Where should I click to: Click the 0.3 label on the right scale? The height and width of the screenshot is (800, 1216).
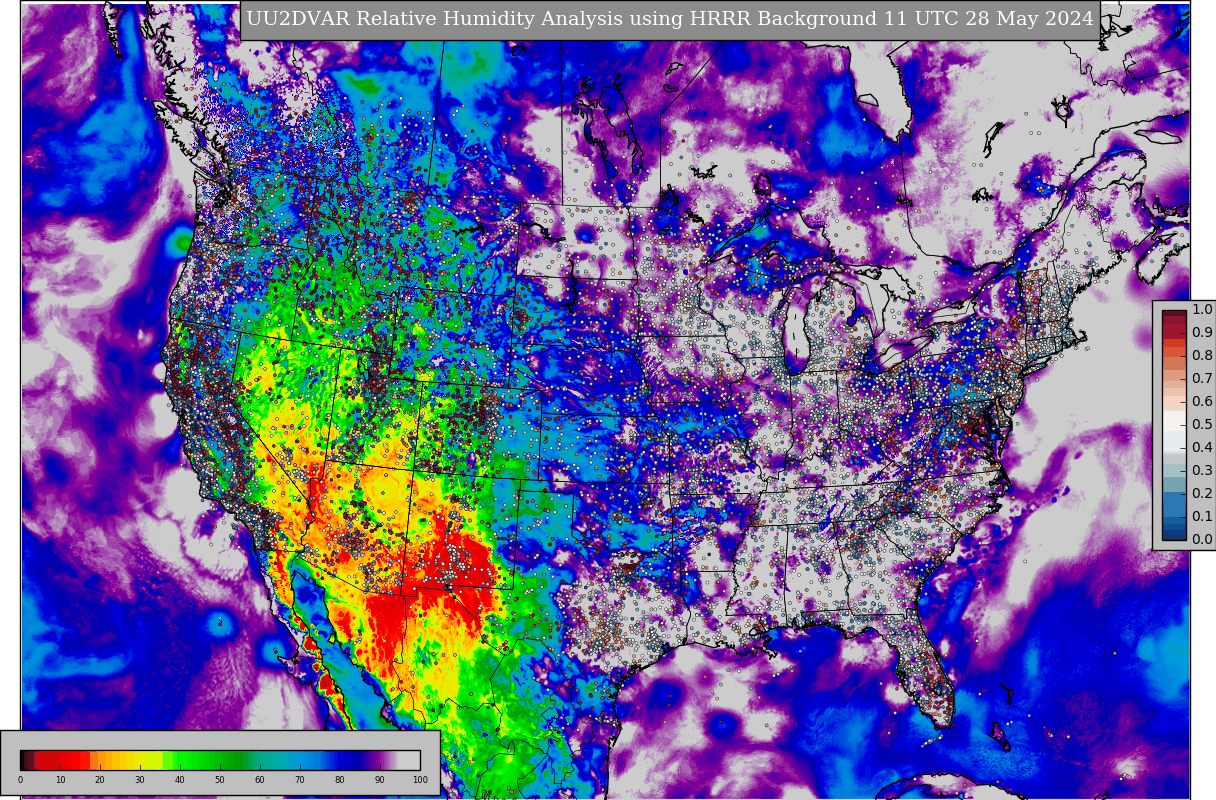[x=1202, y=470]
